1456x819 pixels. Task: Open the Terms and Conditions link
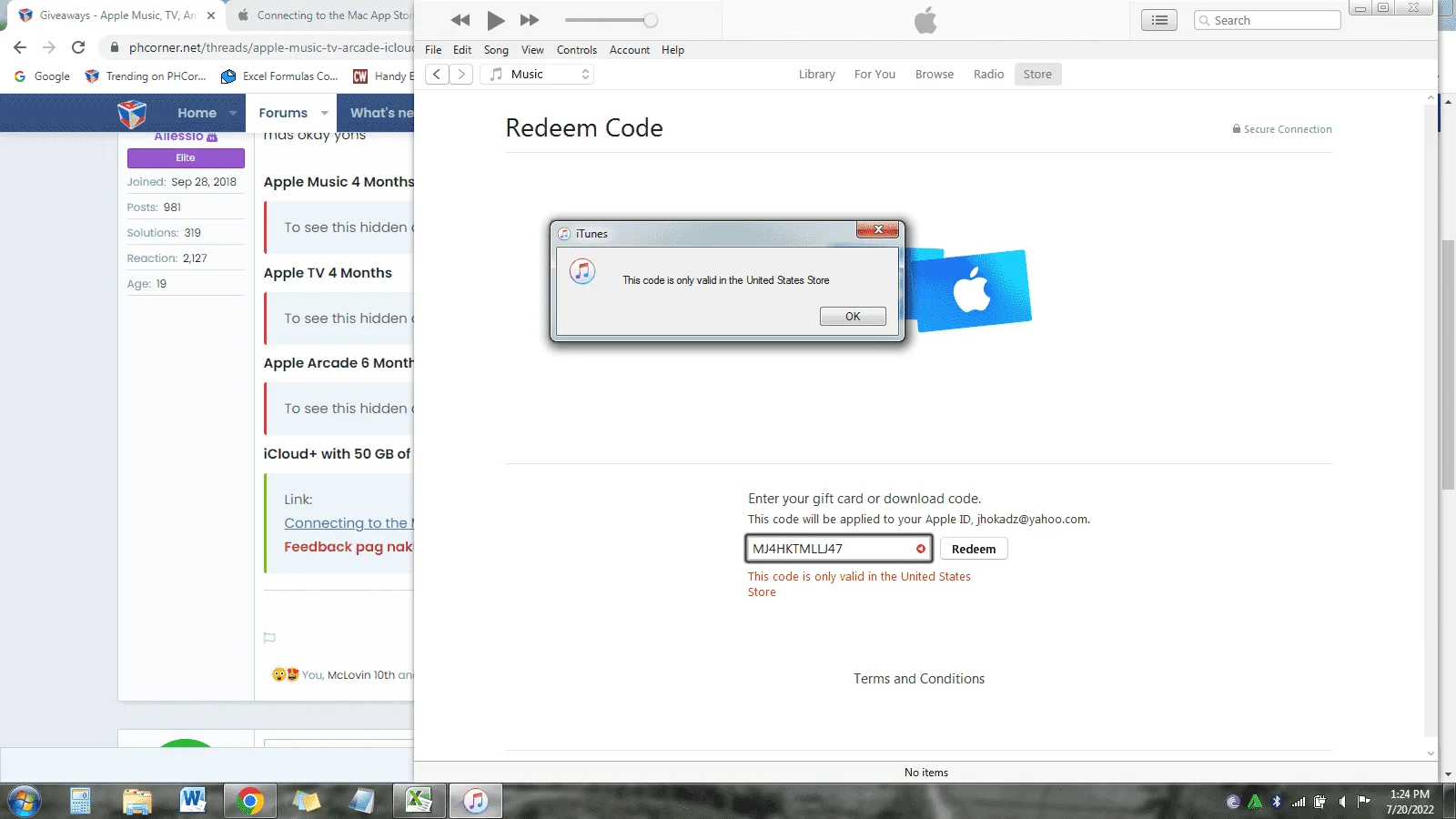click(919, 679)
